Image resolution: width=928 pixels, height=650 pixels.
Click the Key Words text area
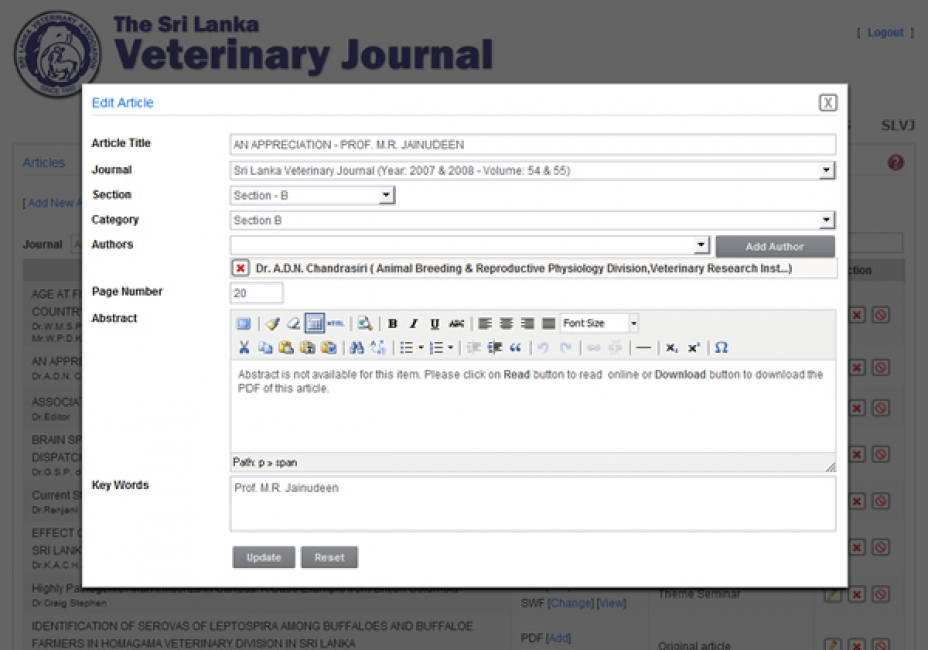pyautogui.click(x=532, y=504)
